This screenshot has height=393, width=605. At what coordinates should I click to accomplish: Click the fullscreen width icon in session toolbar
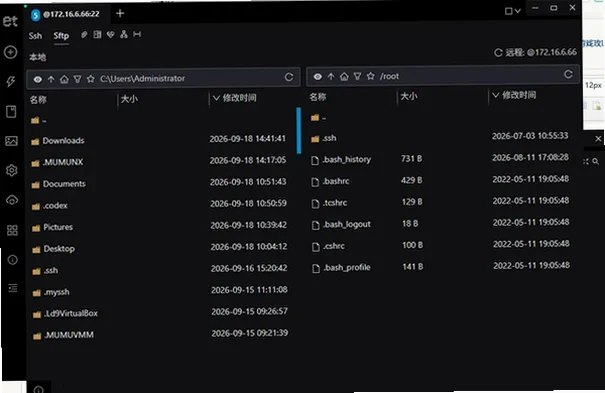pyautogui.click(x=137, y=34)
